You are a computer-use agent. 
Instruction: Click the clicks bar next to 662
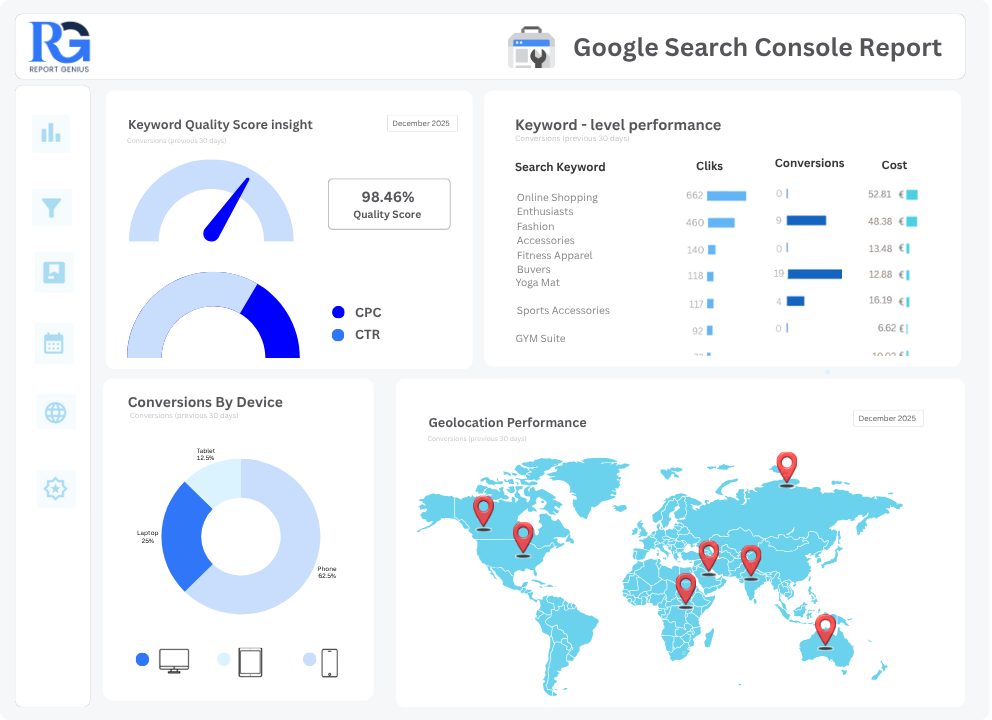click(x=726, y=196)
